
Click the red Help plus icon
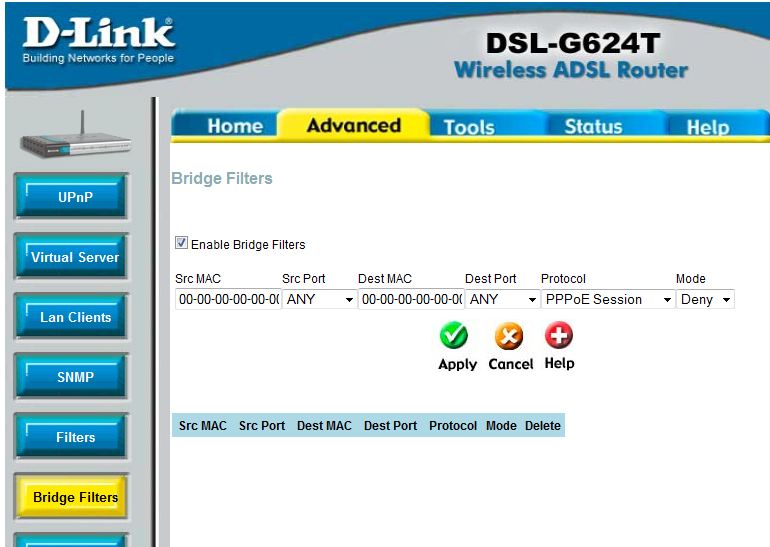[559, 335]
